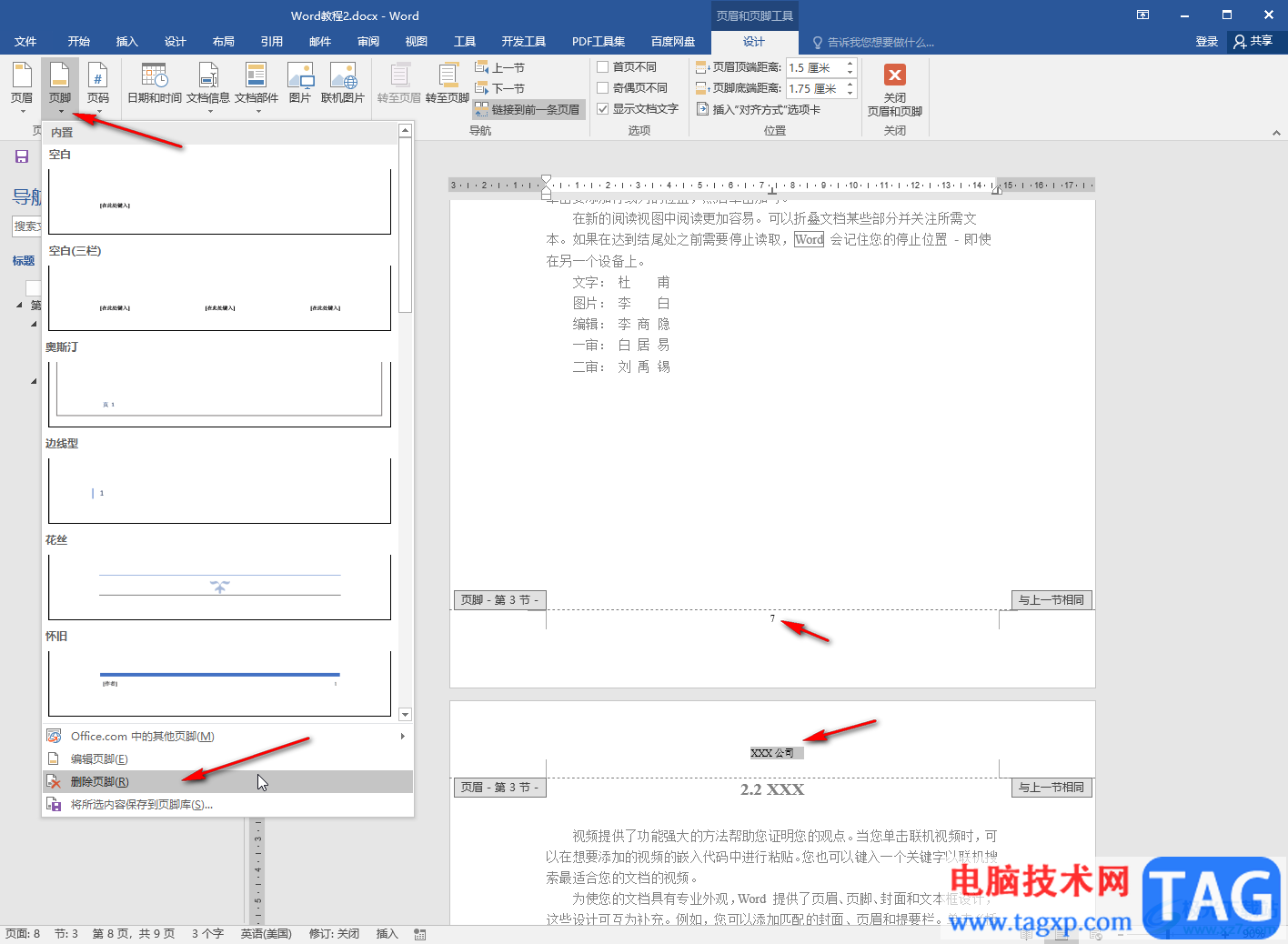Switch to the 布局 layout tab
This screenshot has height=944, width=1288.
224,42
